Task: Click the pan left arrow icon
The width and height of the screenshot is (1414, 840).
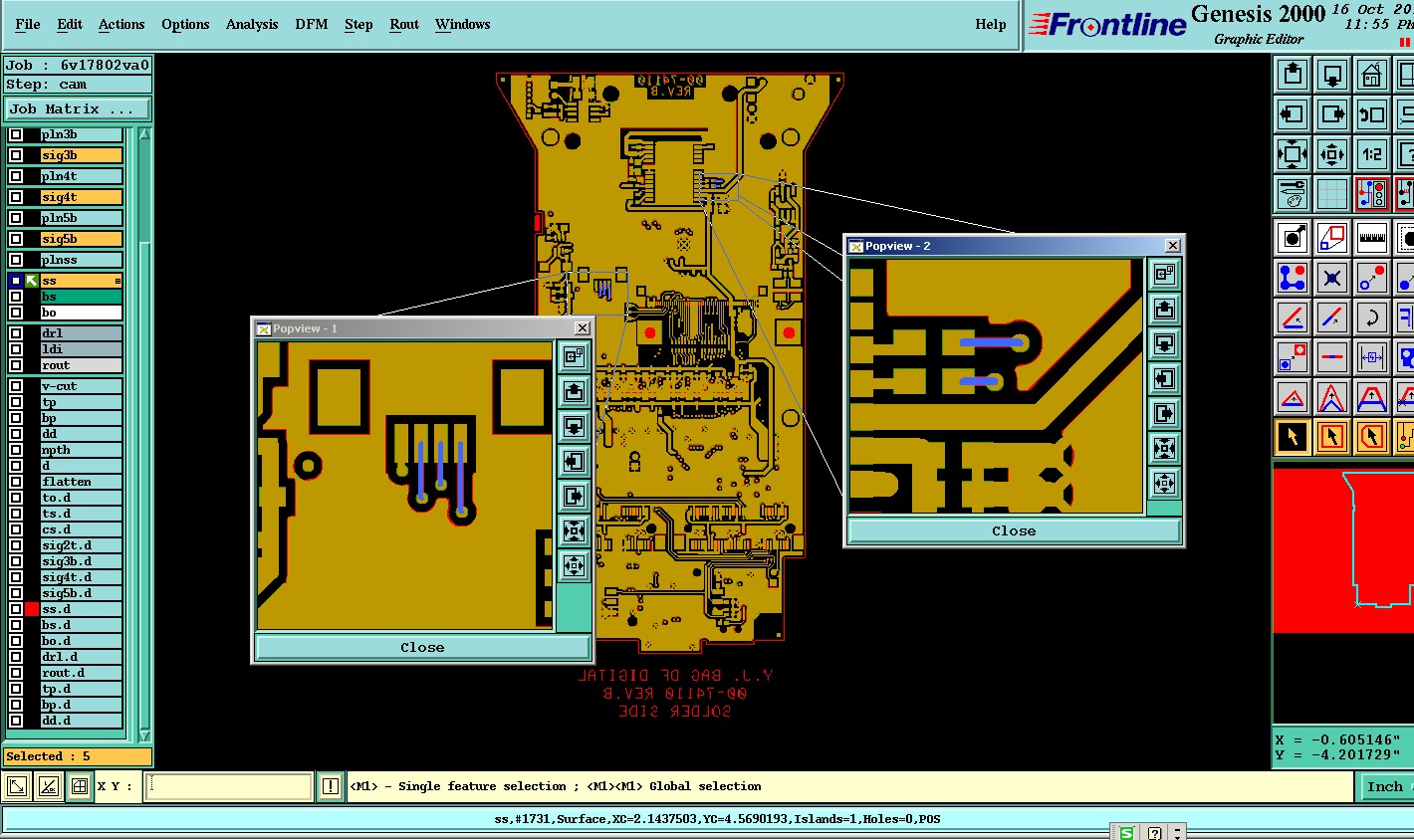Action: pos(1293,114)
